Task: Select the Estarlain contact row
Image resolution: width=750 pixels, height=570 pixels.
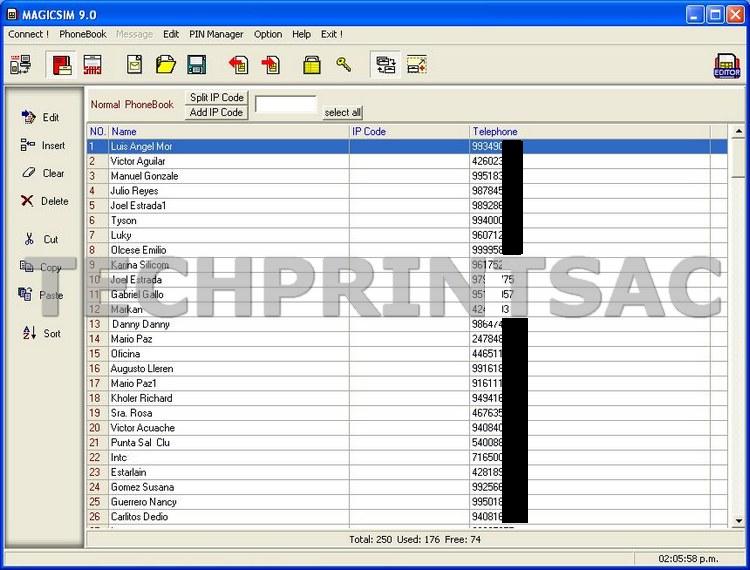Action: click(x=407, y=472)
